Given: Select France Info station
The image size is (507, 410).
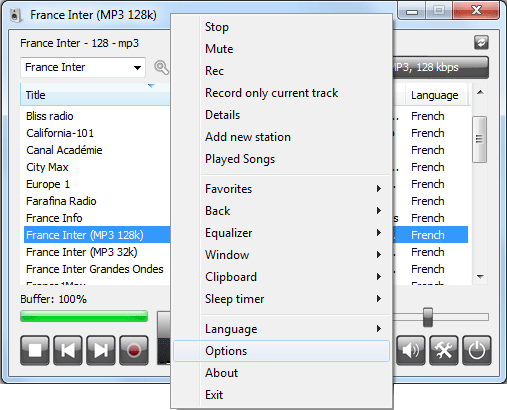Looking at the screenshot, I should coord(54,218).
